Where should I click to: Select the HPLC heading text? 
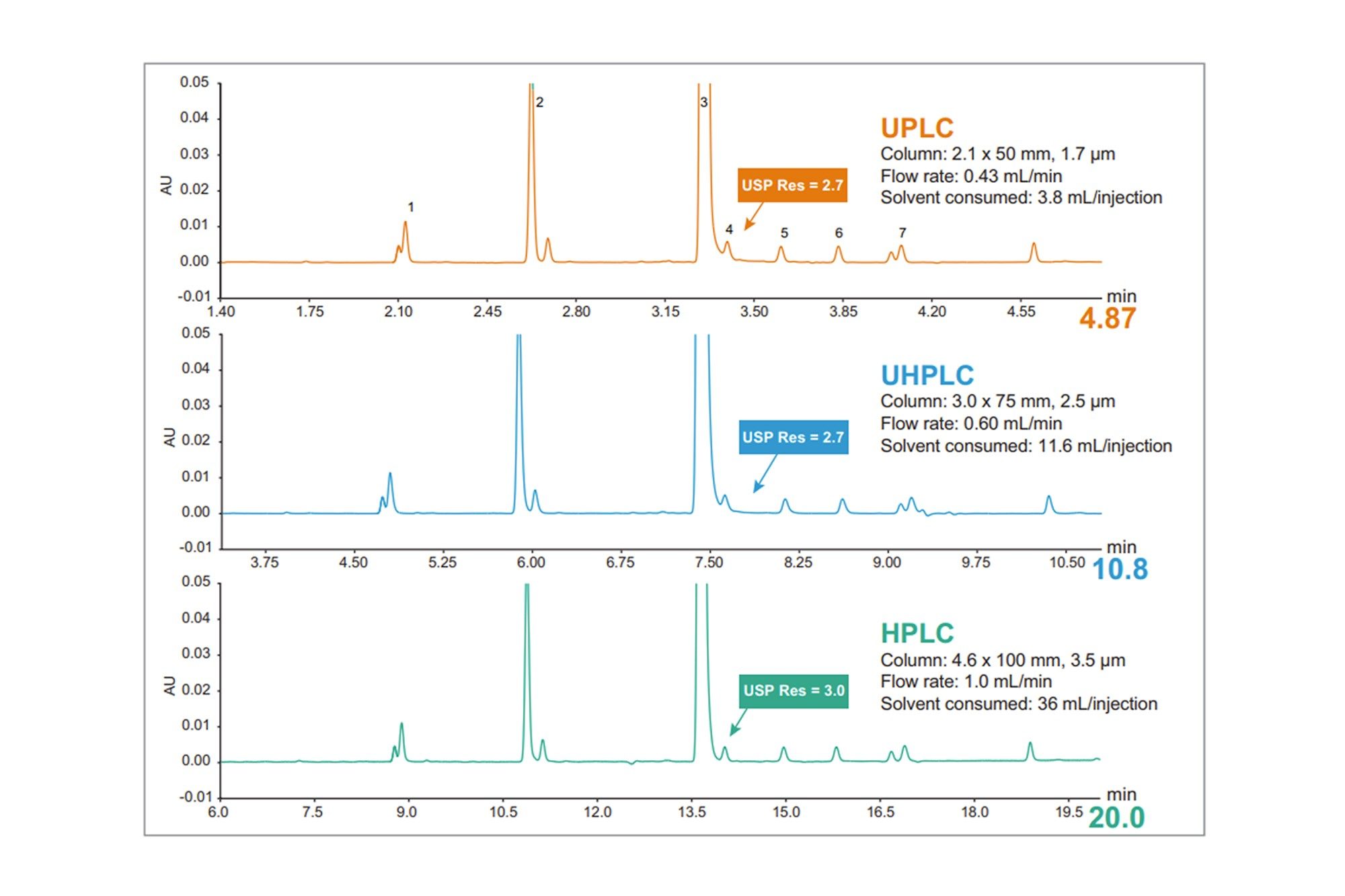(x=917, y=633)
